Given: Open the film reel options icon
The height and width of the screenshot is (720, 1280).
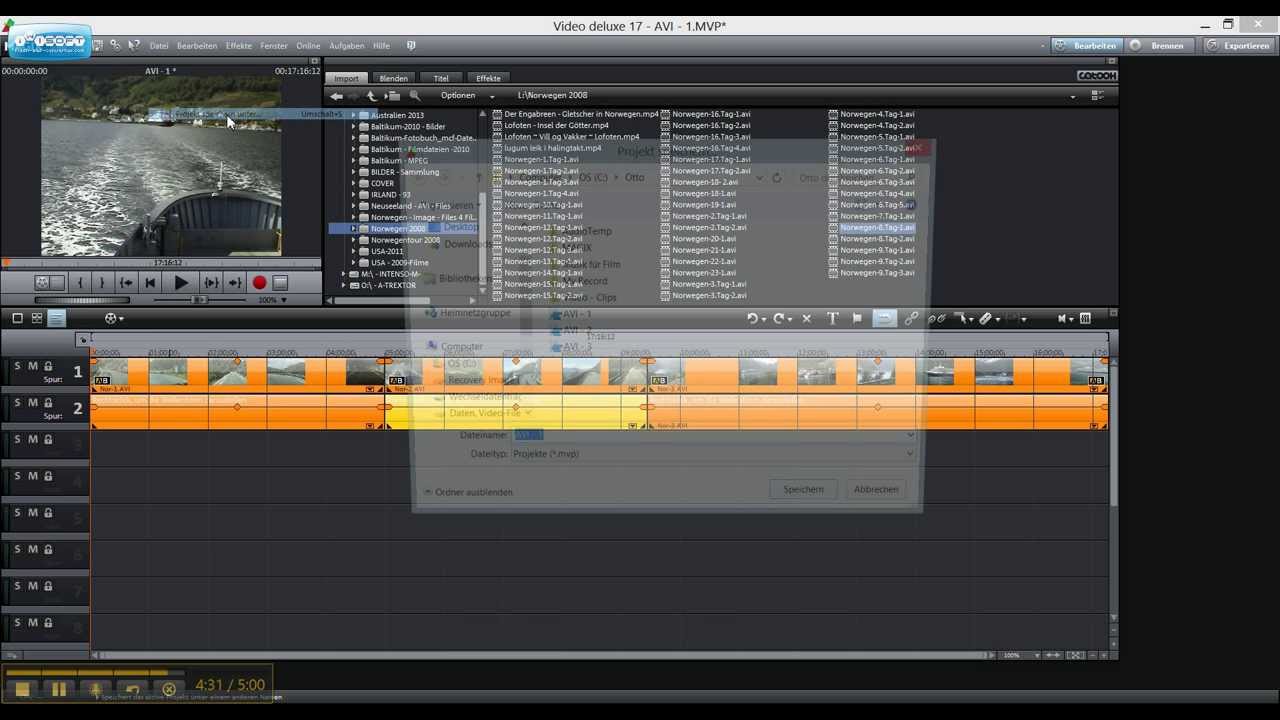Looking at the screenshot, I should (x=110, y=318).
